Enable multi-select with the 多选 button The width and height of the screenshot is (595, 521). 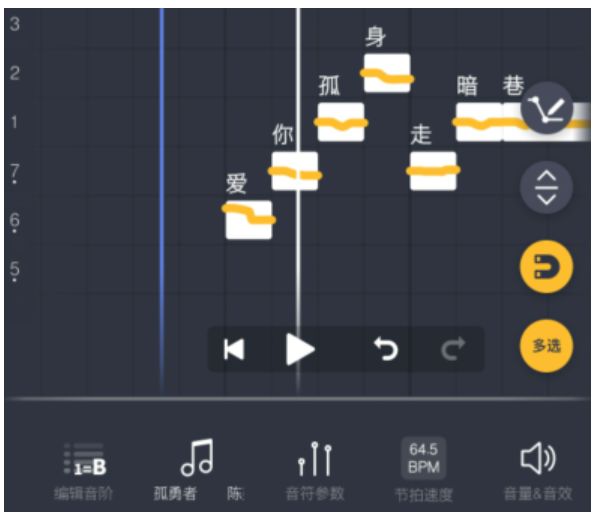(x=546, y=346)
